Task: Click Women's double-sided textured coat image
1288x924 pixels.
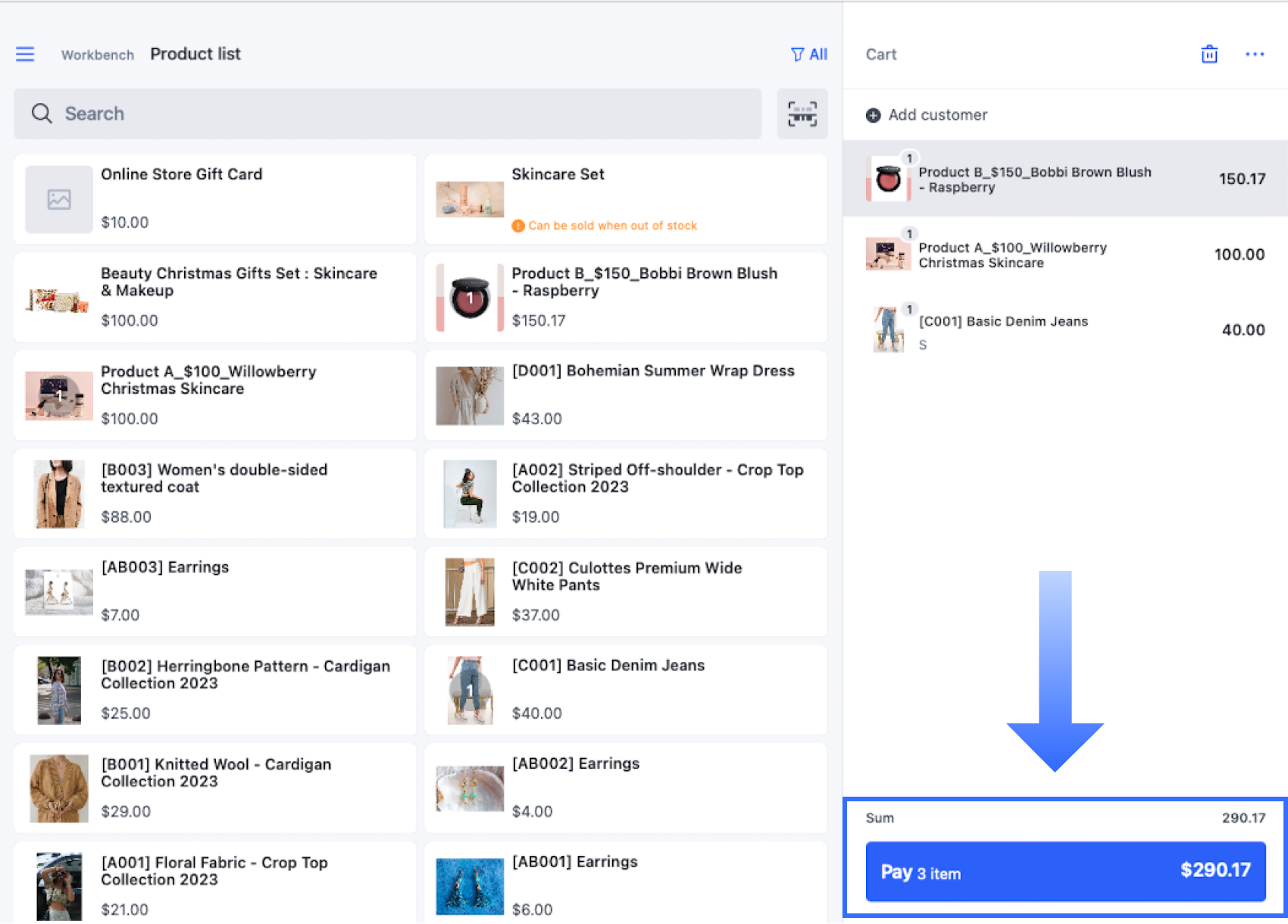Action: click(x=59, y=494)
